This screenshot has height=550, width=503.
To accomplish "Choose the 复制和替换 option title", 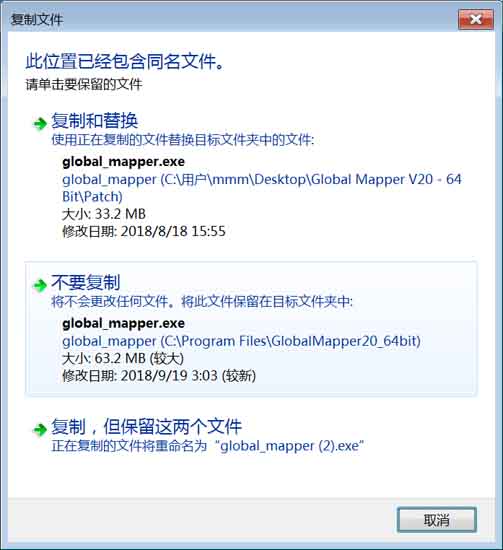I will [95, 121].
